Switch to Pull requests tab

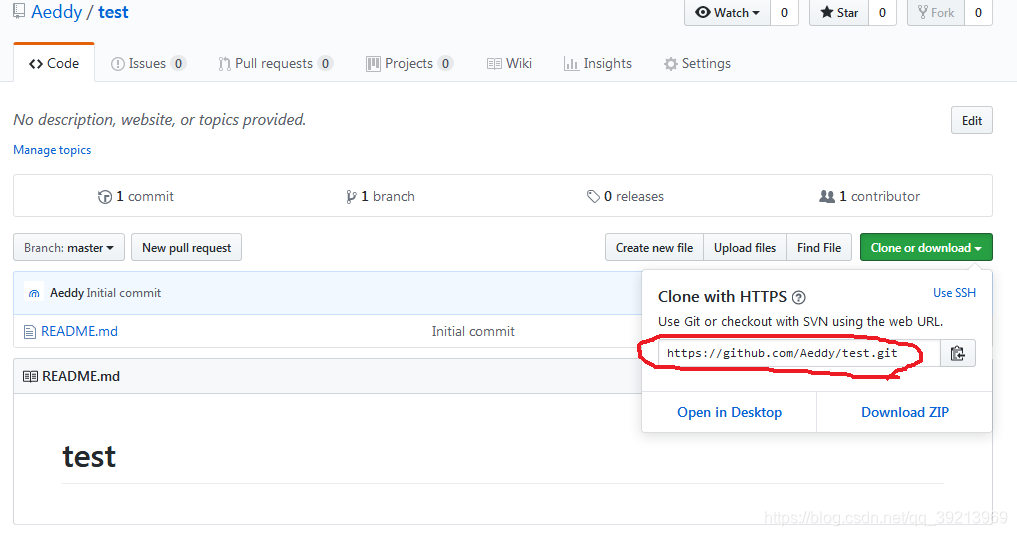tap(276, 63)
